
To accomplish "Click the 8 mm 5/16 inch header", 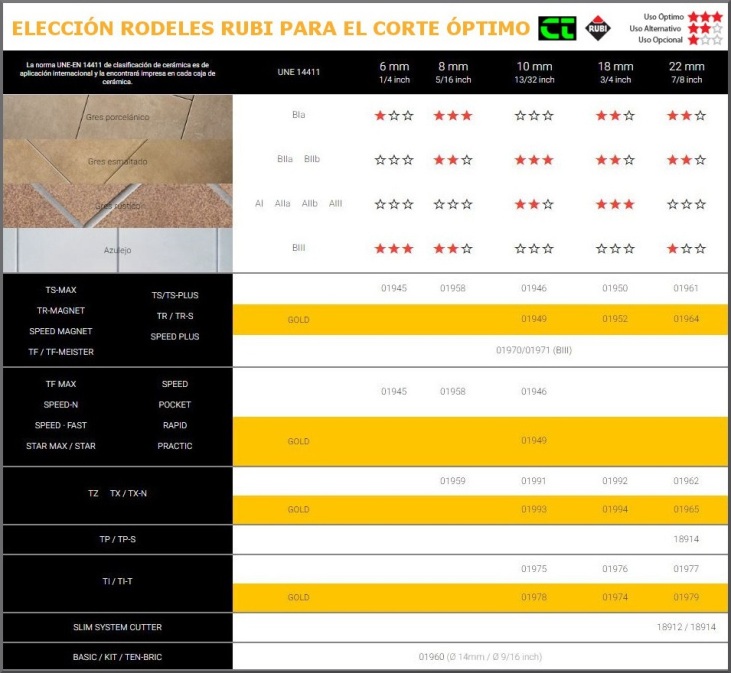I will coord(453,72).
